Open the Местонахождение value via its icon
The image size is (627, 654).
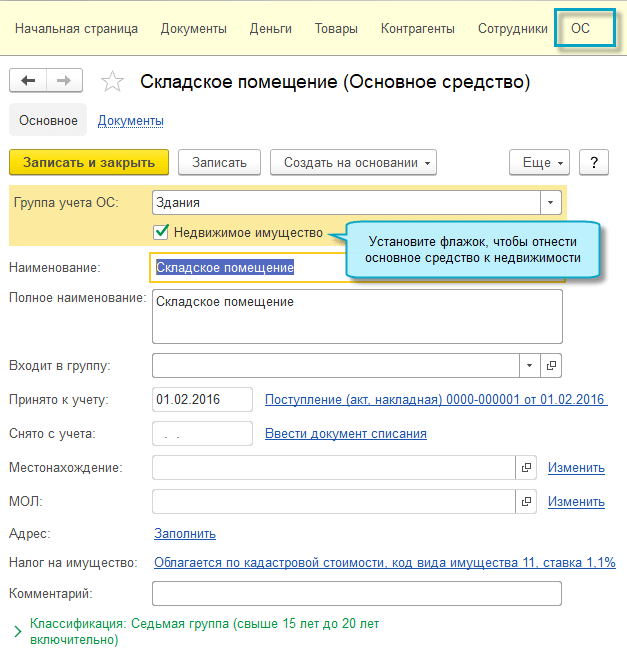tap(526, 468)
